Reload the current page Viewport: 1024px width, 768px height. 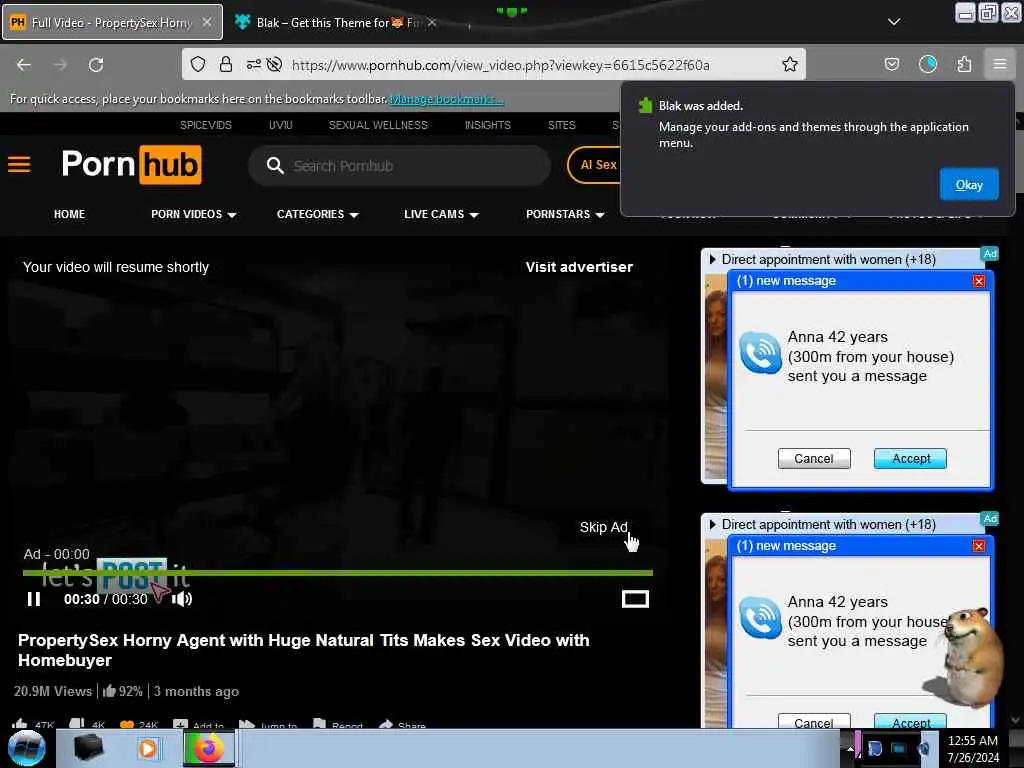[96, 65]
